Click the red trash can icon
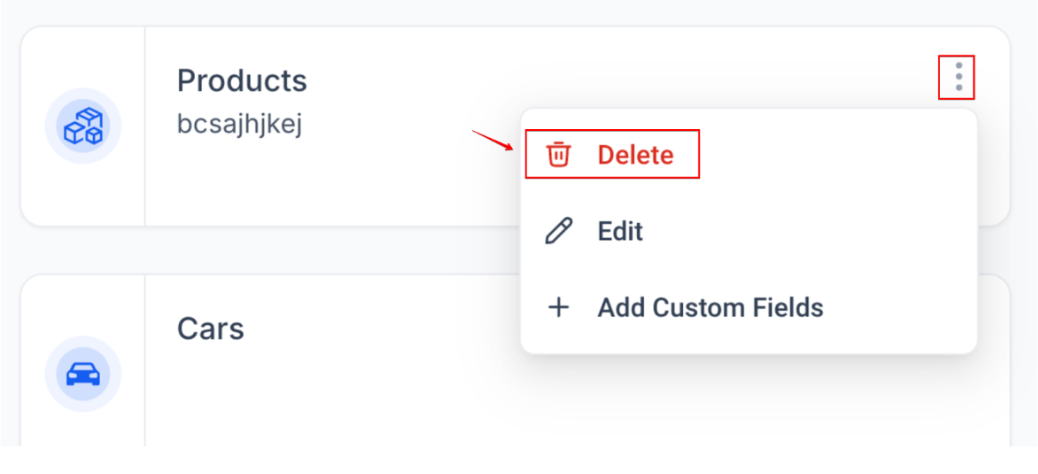This screenshot has width=1038, height=474. point(558,155)
